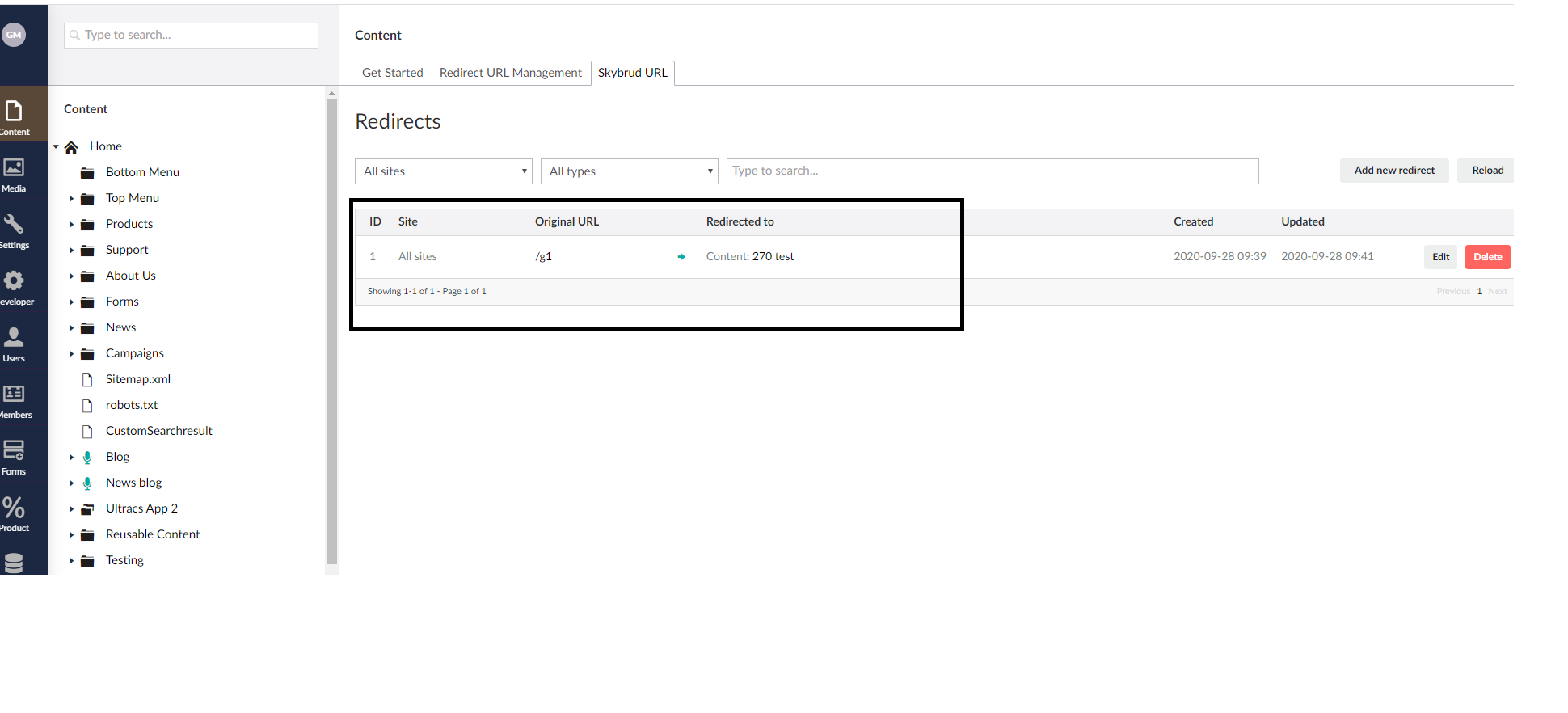Viewport: 1568px width, 713px height.
Task: Click the green redirect arrow icon
Action: (681, 257)
